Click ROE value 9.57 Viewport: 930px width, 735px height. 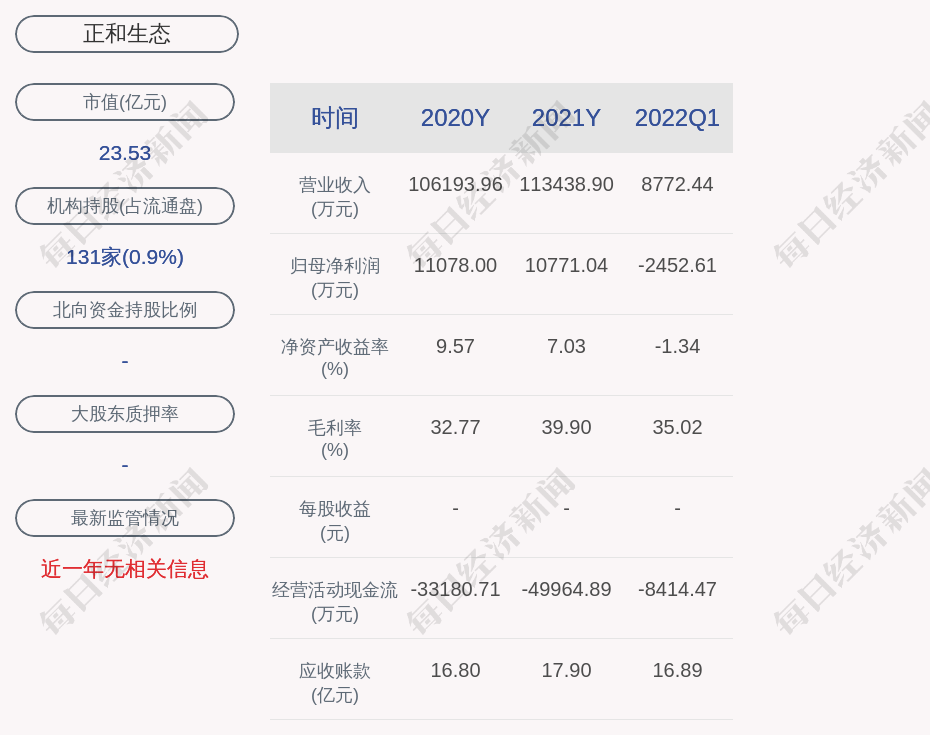(455, 346)
